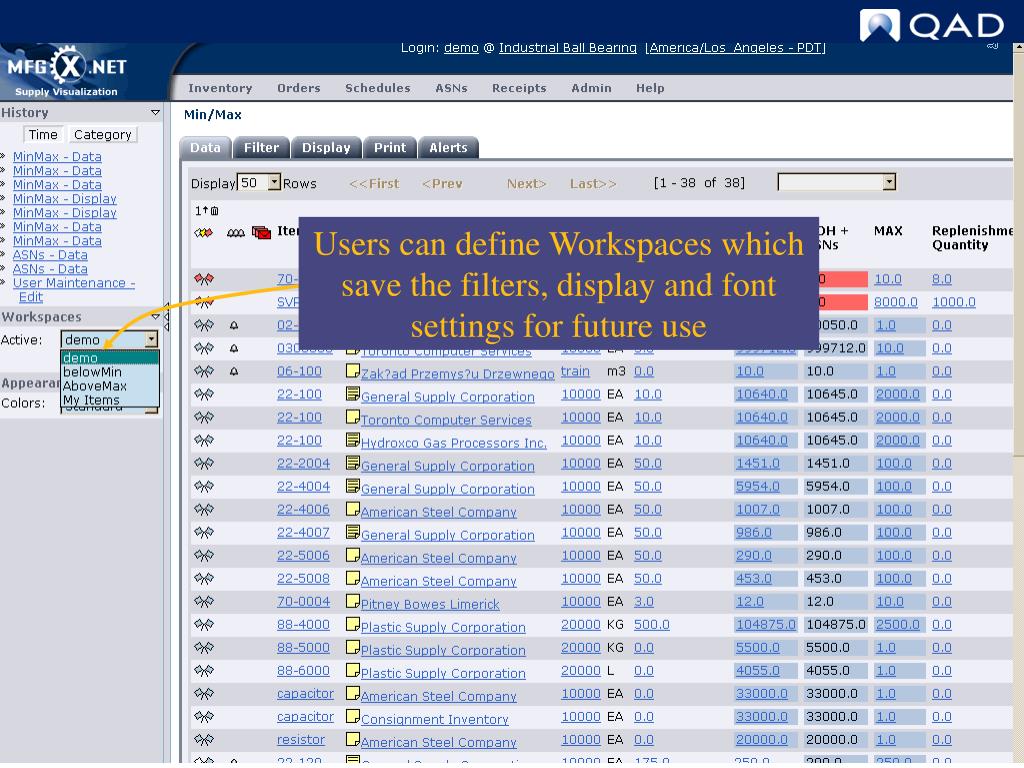The width and height of the screenshot is (1024, 768).
Task: Click the QAD logo
Action: point(932,25)
